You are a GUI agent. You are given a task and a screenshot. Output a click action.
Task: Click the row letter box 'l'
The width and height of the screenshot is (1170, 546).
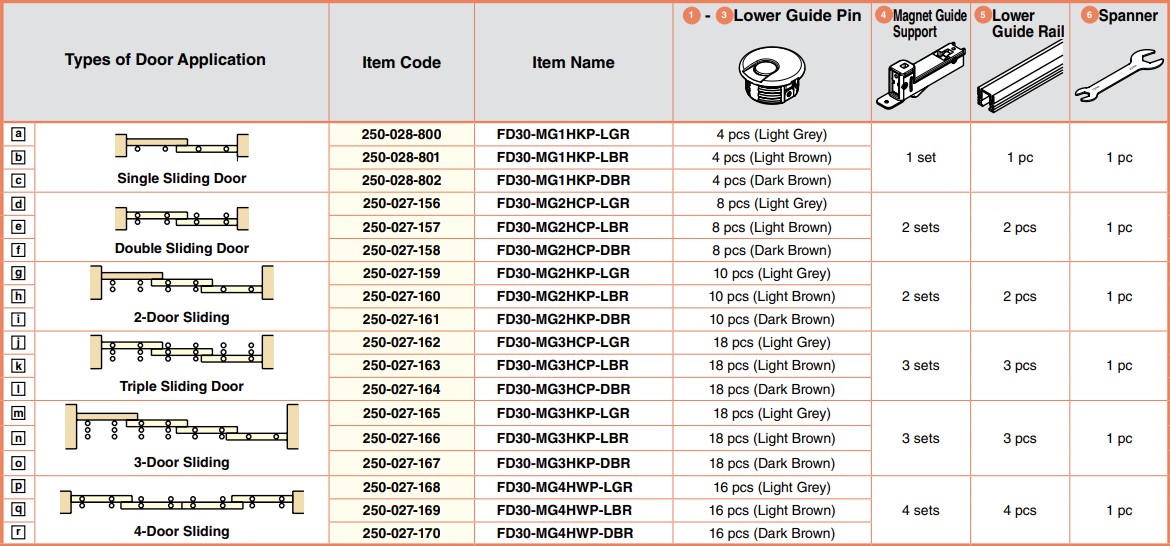click(19, 389)
